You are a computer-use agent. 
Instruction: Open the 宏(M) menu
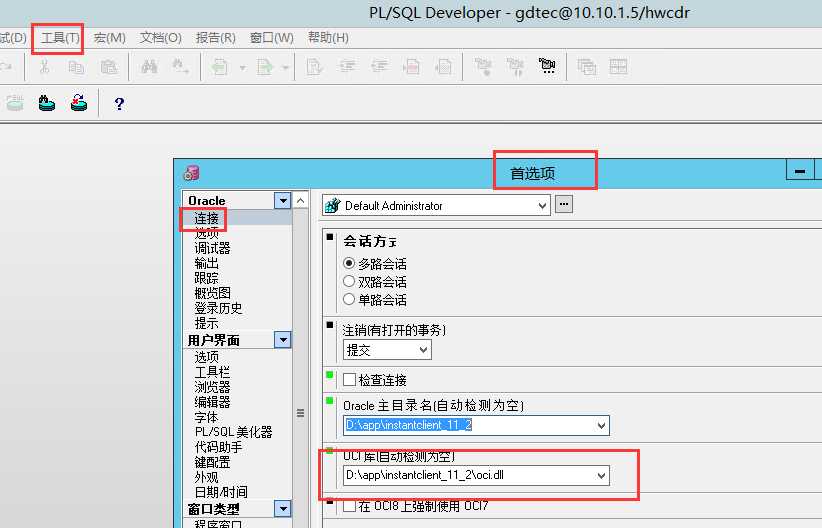(110, 38)
